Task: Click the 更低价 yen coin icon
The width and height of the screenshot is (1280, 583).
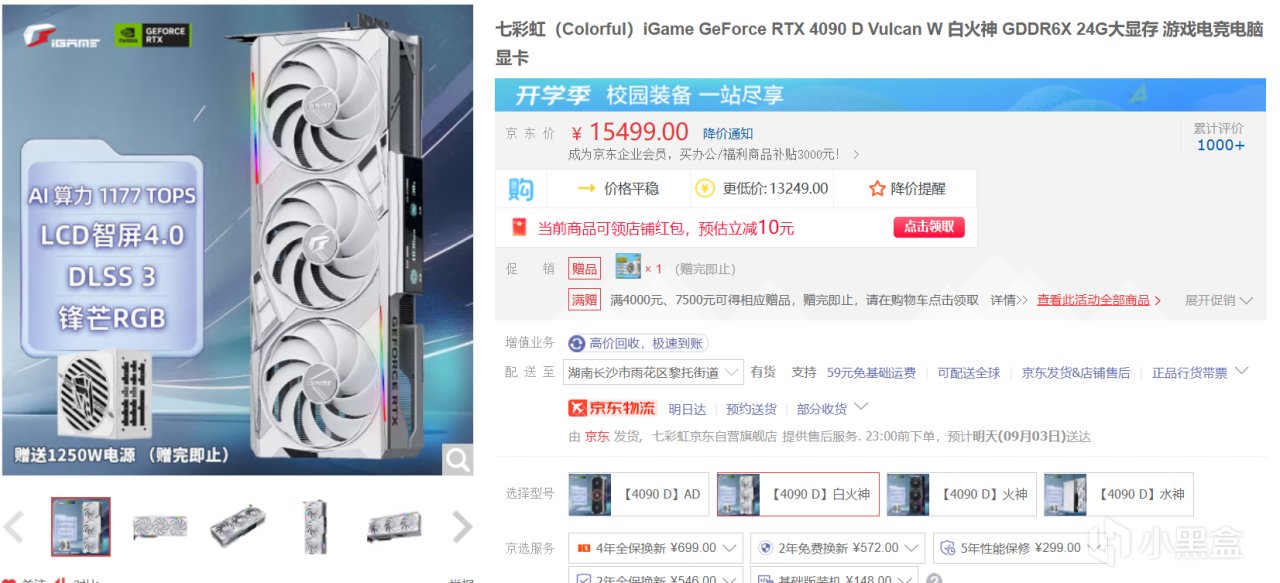Action: [x=705, y=188]
